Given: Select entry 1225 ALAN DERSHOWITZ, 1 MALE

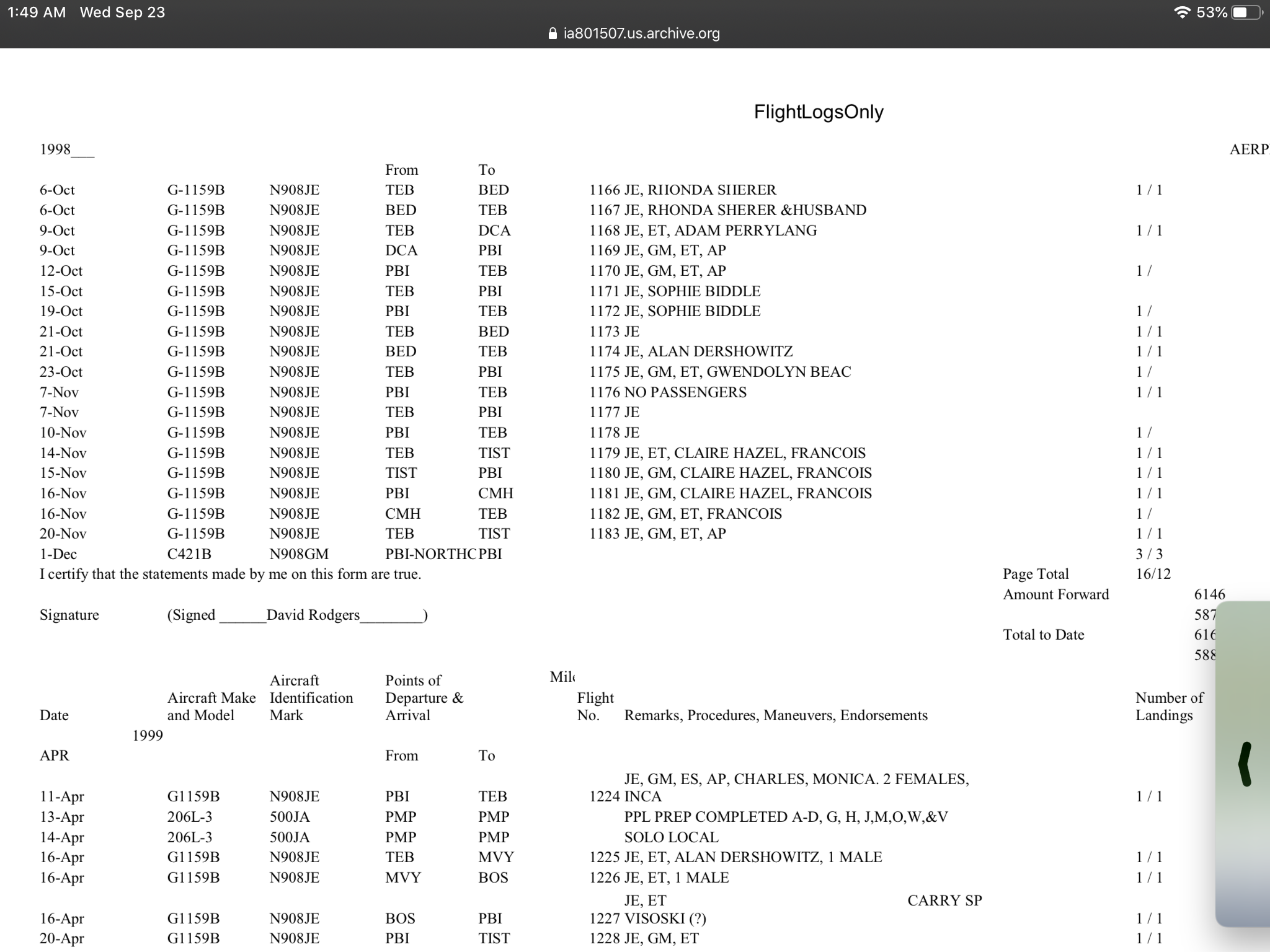Looking at the screenshot, I should pos(735,857).
